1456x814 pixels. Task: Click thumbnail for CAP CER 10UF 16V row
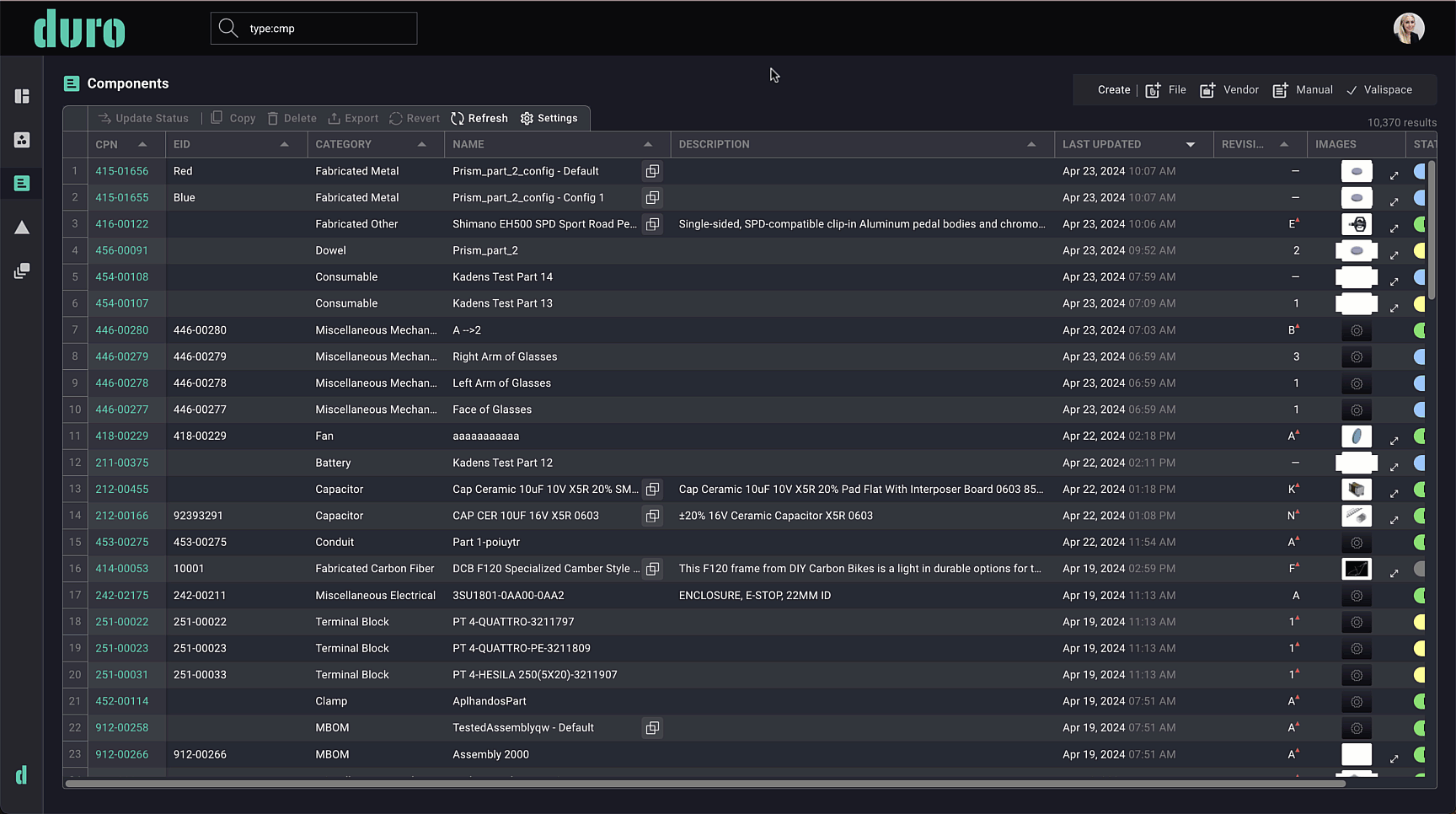(1357, 516)
